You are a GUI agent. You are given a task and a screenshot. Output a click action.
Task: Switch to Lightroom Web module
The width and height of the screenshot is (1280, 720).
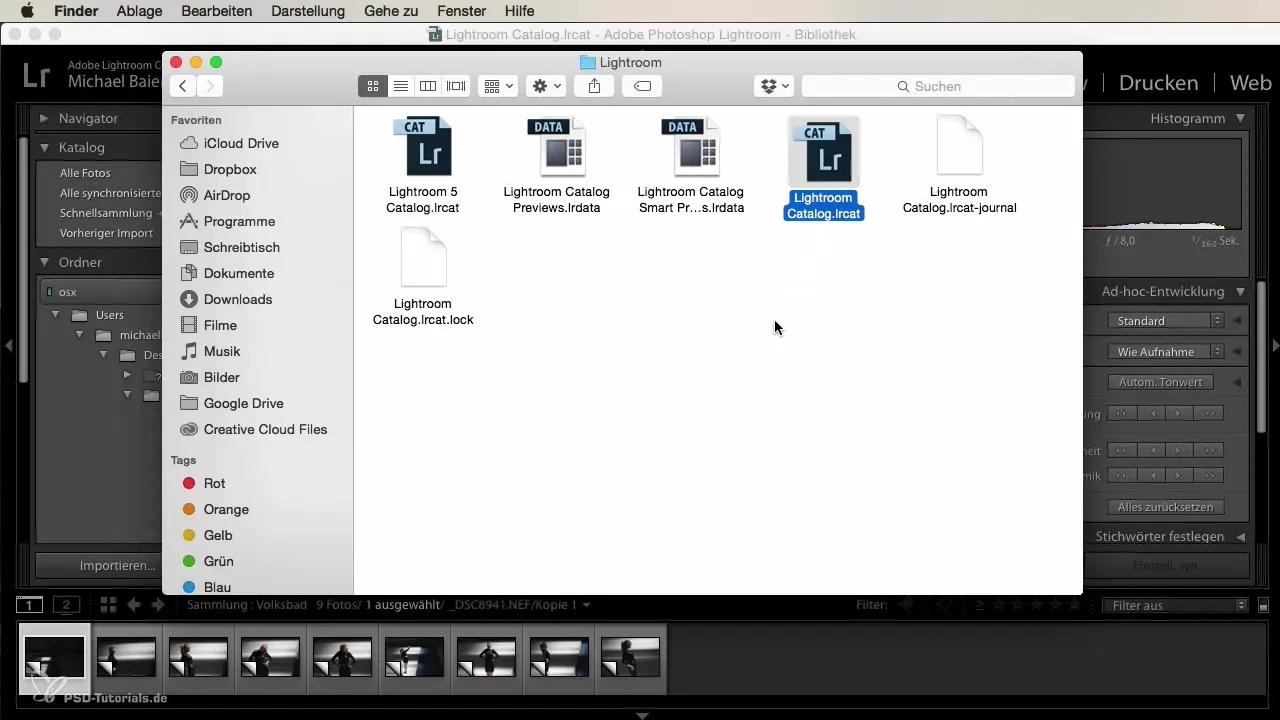coord(1250,83)
